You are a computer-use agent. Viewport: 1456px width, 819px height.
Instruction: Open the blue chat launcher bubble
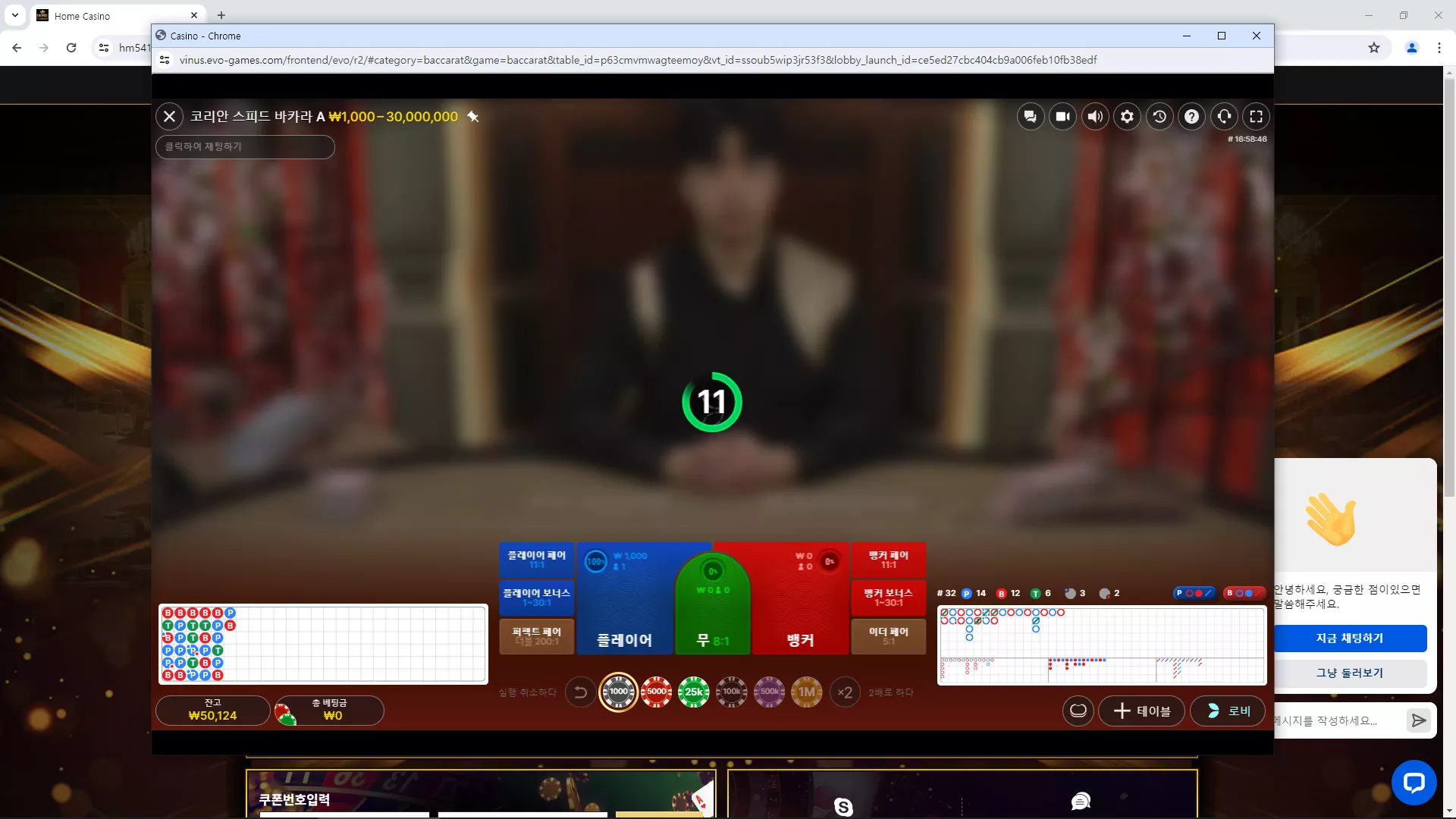[1414, 783]
